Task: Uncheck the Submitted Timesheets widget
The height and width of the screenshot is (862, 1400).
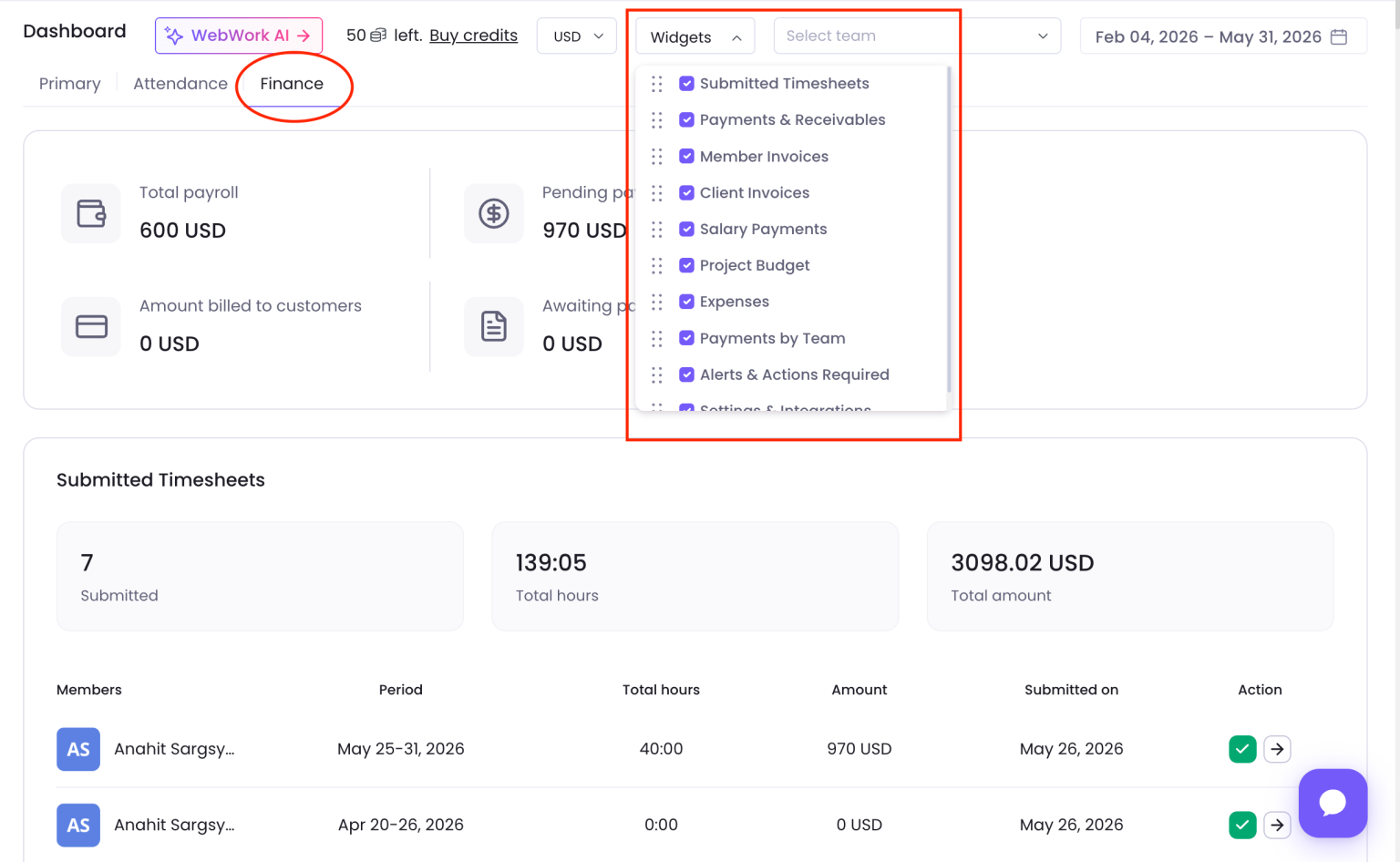Action: 687,84
